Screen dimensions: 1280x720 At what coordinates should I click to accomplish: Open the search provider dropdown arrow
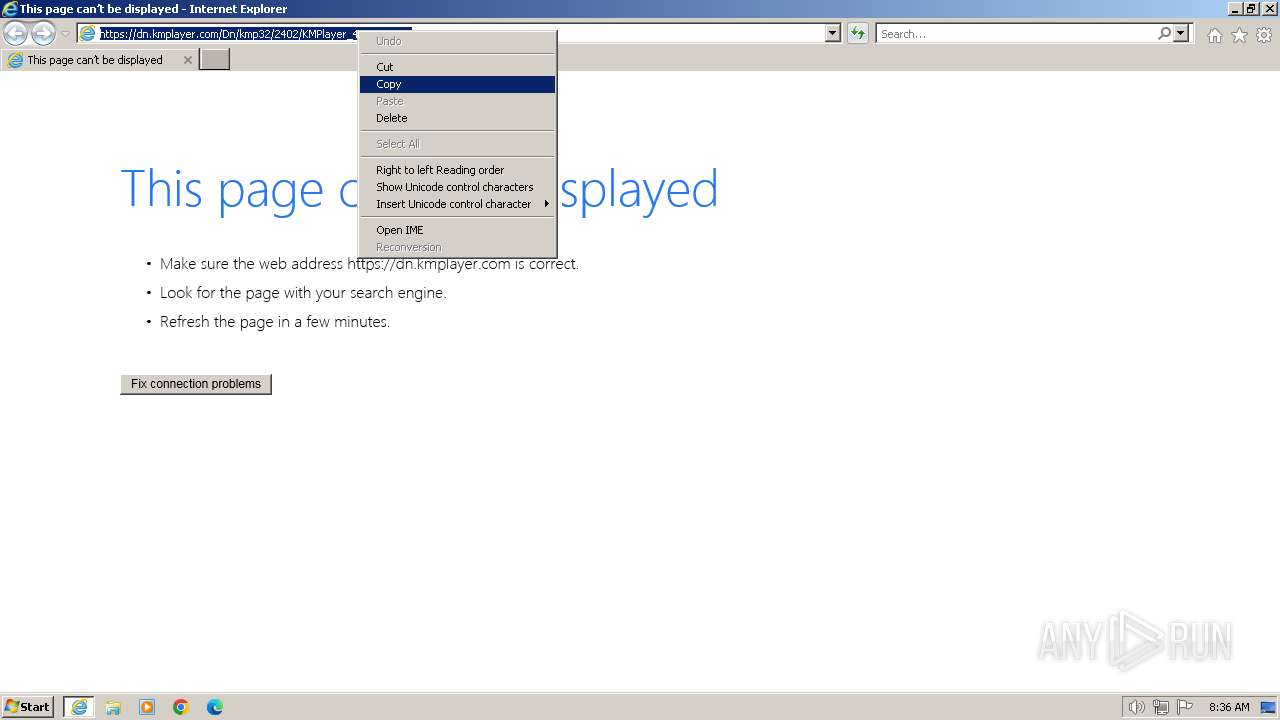pyautogui.click(x=1181, y=33)
